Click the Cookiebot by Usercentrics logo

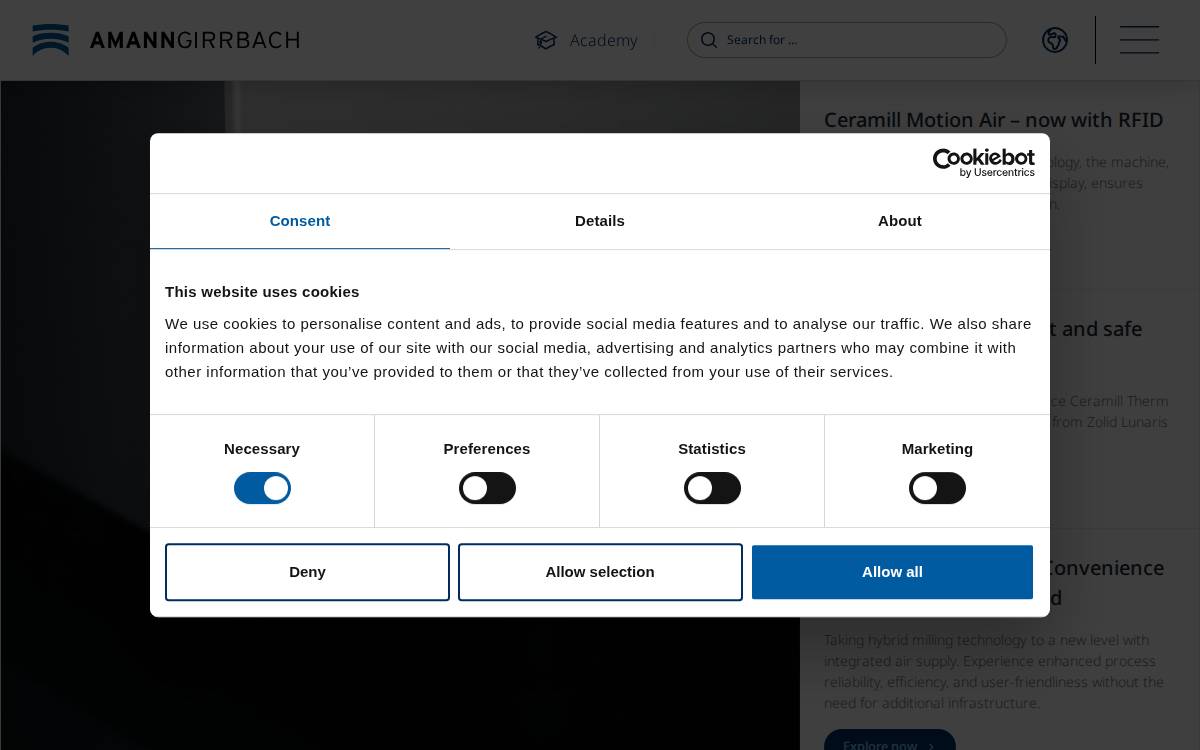coord(984,163)
